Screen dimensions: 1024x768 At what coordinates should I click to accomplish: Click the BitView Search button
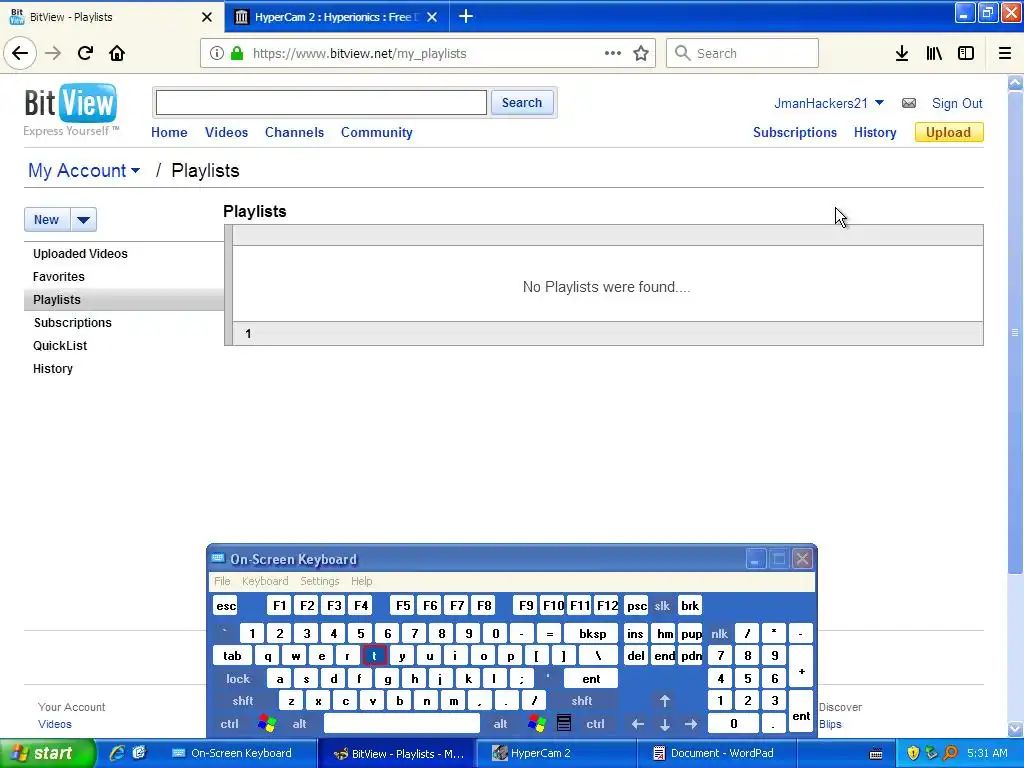522,103
